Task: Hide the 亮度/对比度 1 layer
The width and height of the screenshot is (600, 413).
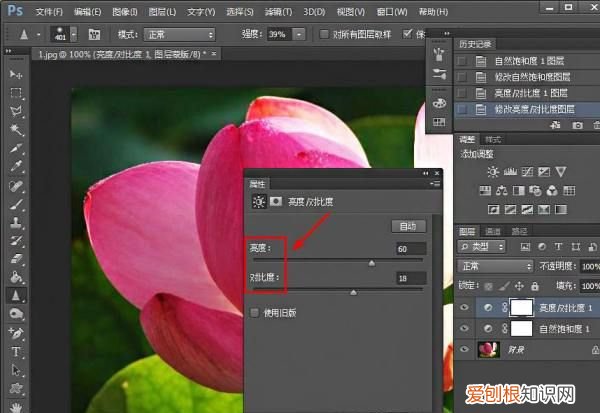Action: pyautogui.click(x=464, y=307)
